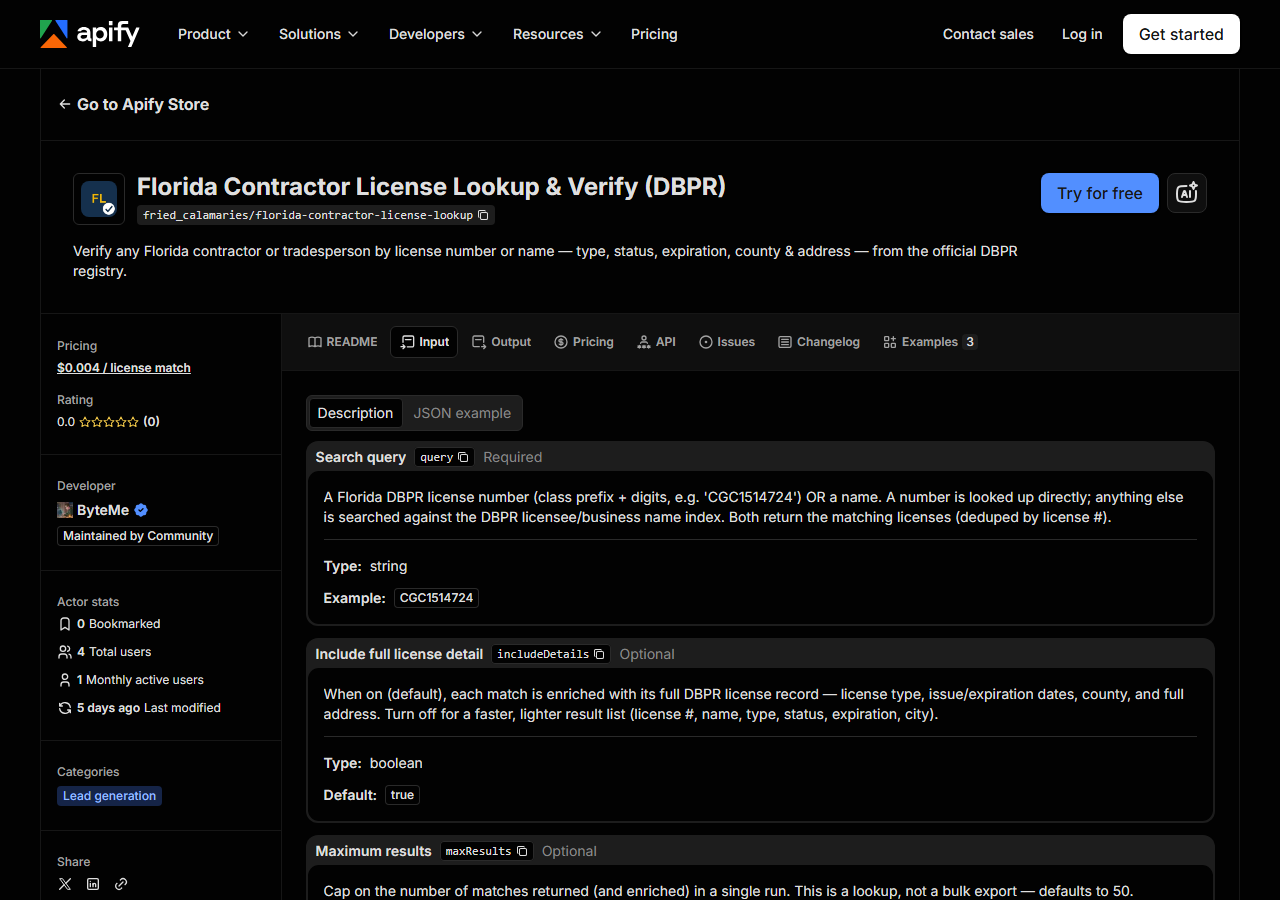Viewport: 1280px width, 900px height.
Task: Go back to Apify Store
Action: [x=133, y=104]
